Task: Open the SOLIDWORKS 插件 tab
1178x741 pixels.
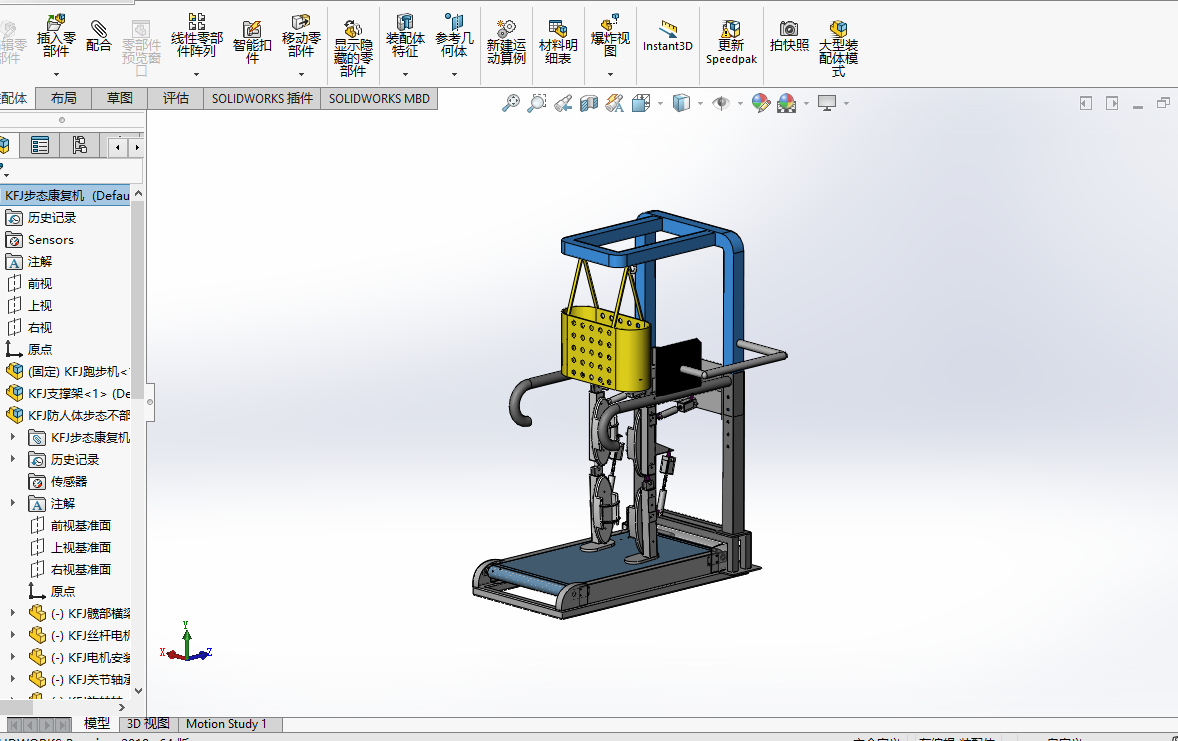Action: [x=262, y=98]
